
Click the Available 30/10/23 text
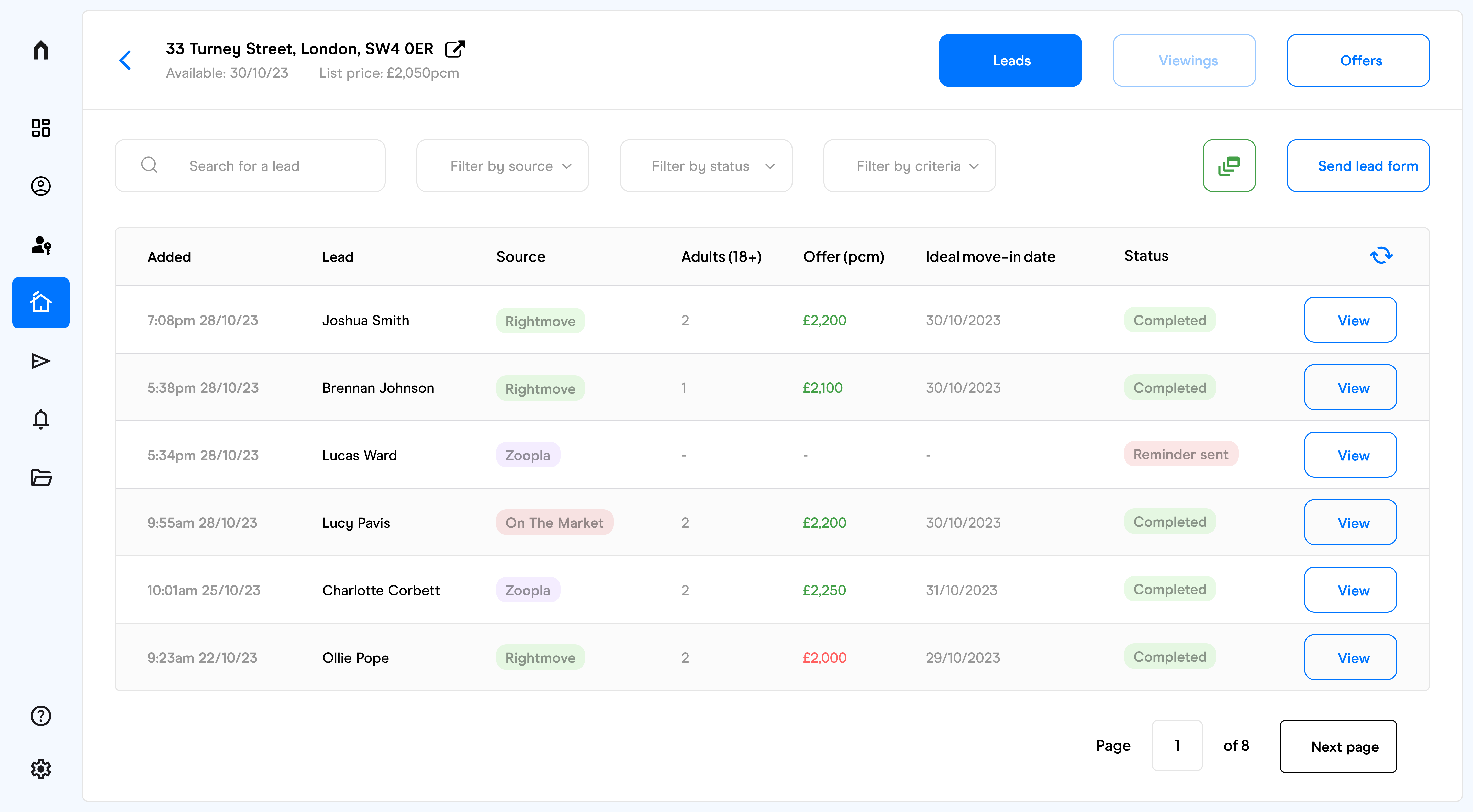227,73
